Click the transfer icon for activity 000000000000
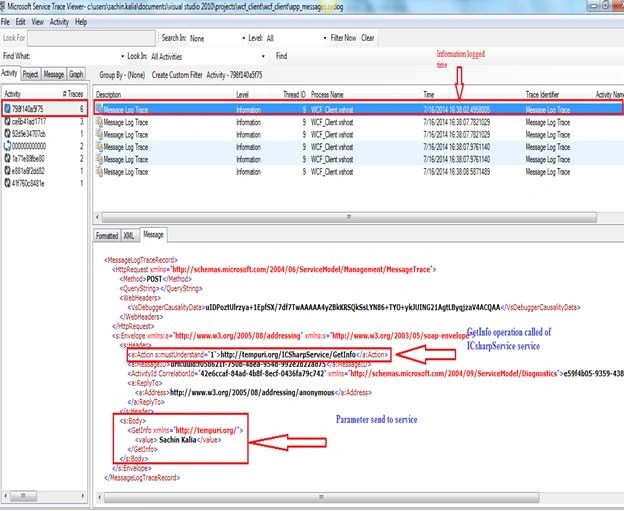The width and height of the screenshot is (624, 511). point(7,146)
